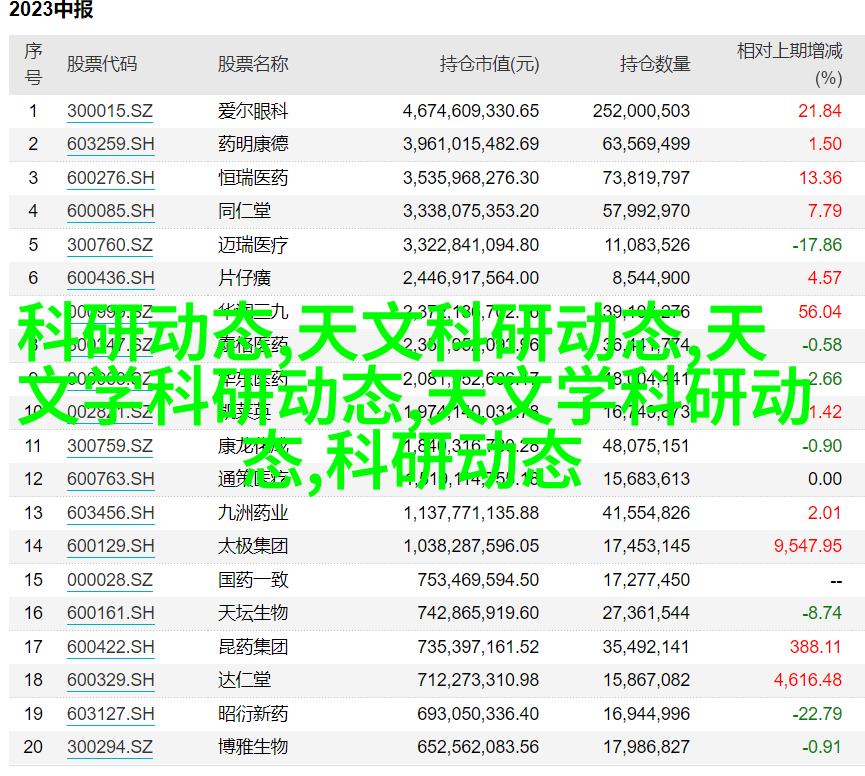Select market value 753,469,594.50
The width and height of the screenshot is (865, 776).
(x=478, y=580)
